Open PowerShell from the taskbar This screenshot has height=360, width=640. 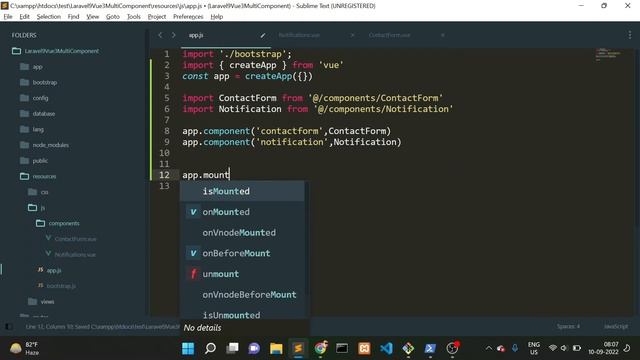tap(430, 348)
